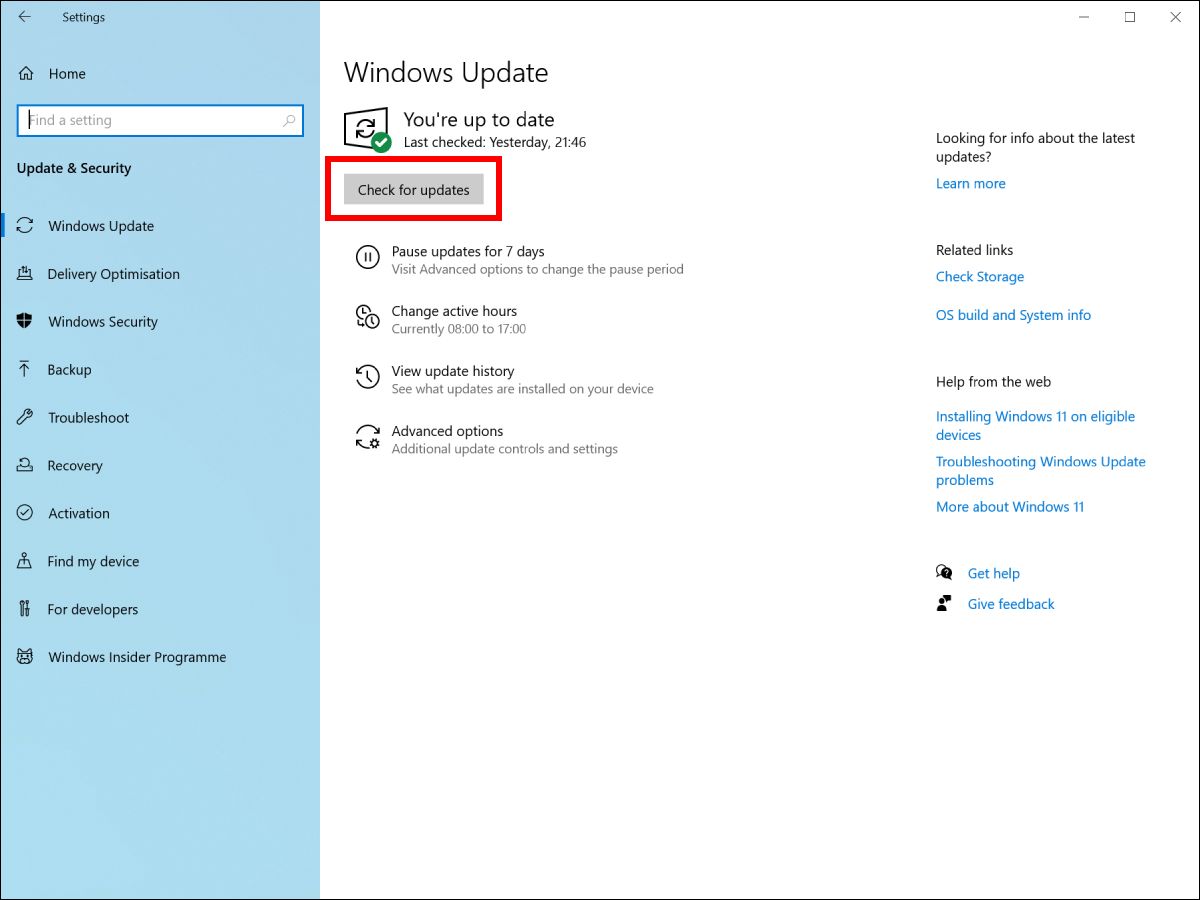Select Windows Insider Programme label in sidebar
Image resolution: width=1200 pixels, height=900 pixels.
click(x=137, y=657)
